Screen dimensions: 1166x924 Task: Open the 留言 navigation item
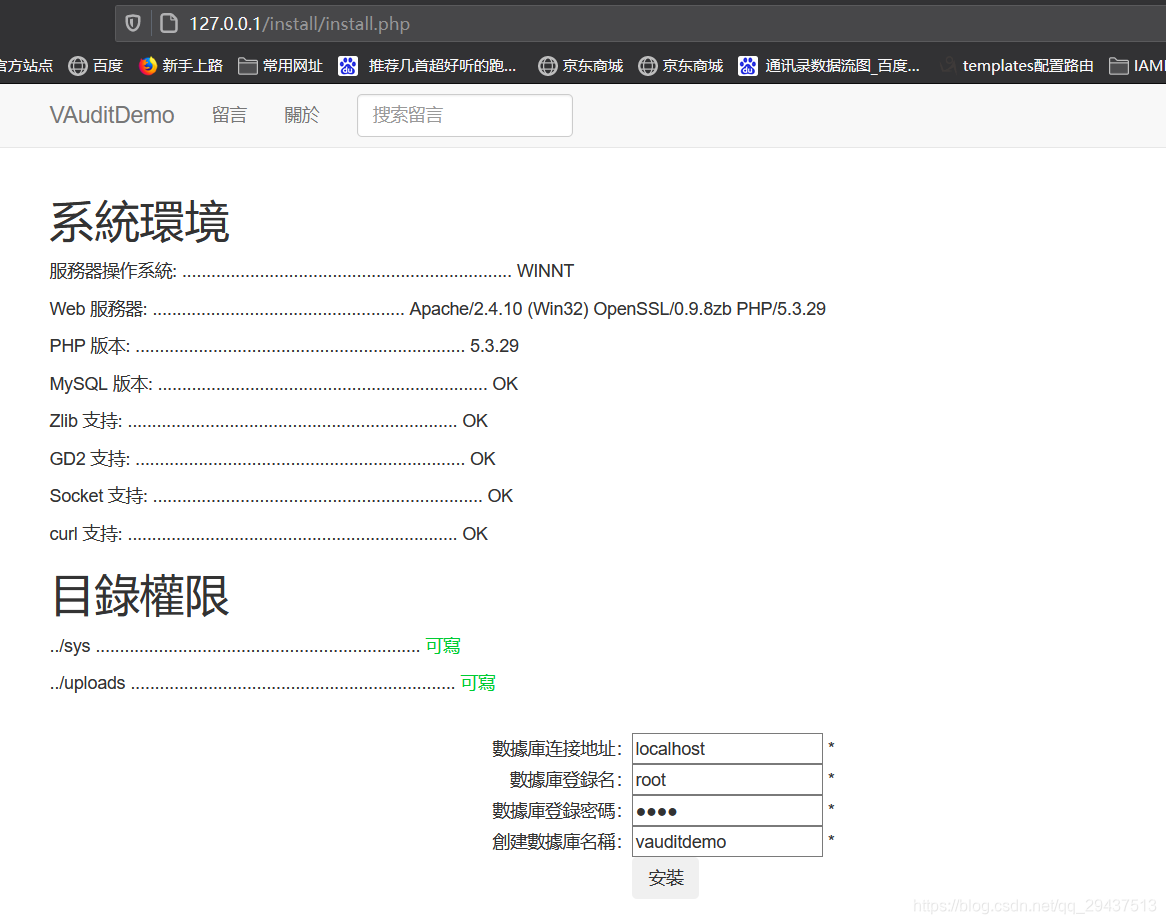[229, 115]
